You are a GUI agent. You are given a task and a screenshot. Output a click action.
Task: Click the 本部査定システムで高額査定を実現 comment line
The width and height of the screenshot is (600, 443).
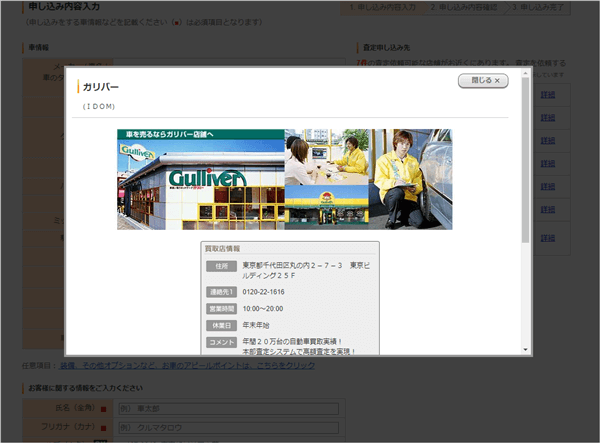[x=299, y=351]
